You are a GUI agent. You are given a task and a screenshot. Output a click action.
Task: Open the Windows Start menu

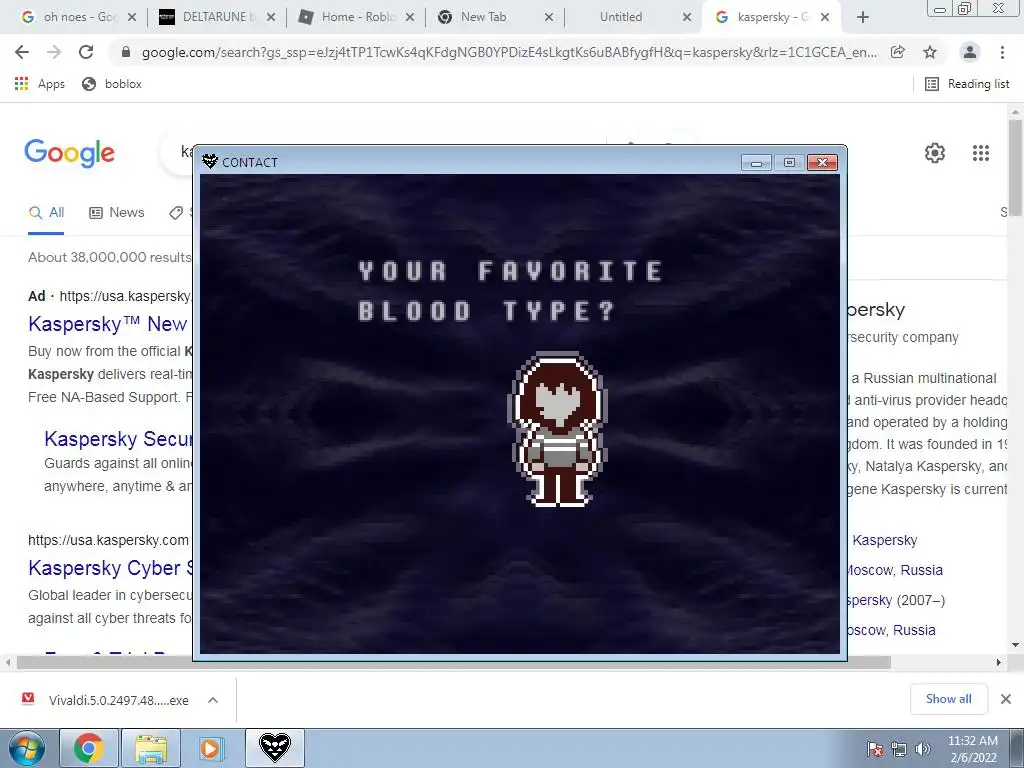26,748
